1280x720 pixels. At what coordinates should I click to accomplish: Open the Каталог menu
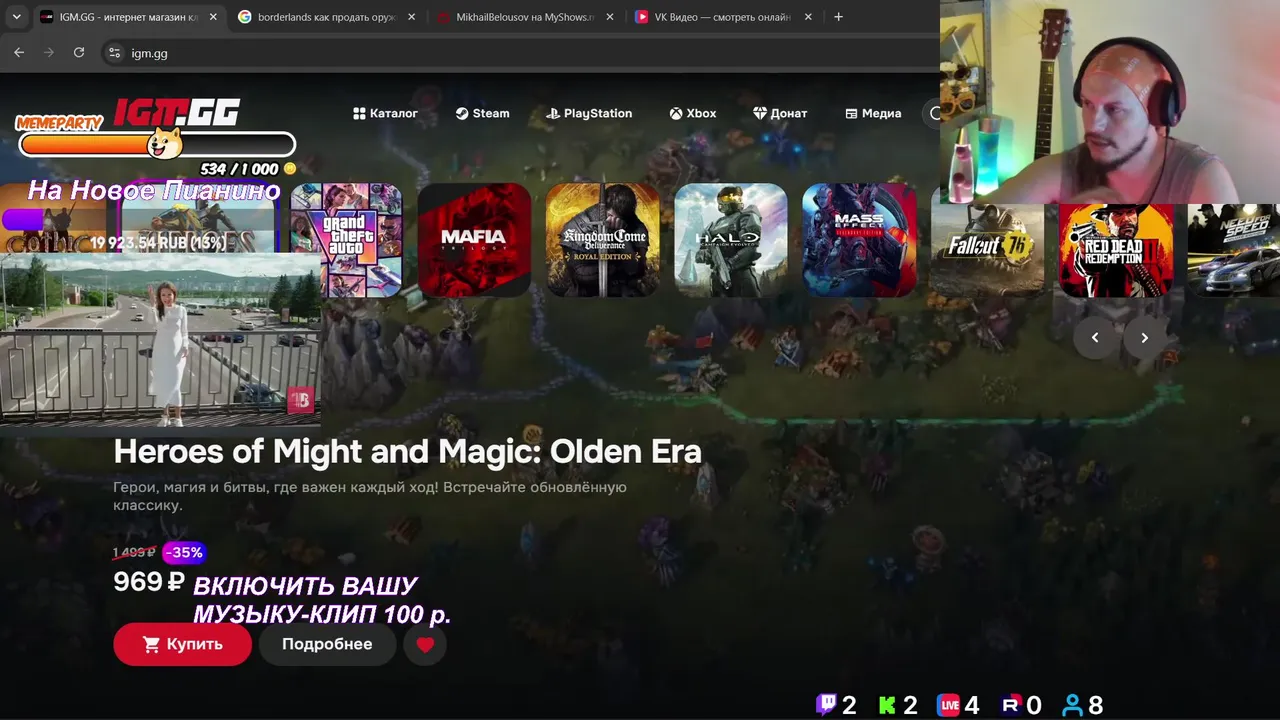click(386, 113)
